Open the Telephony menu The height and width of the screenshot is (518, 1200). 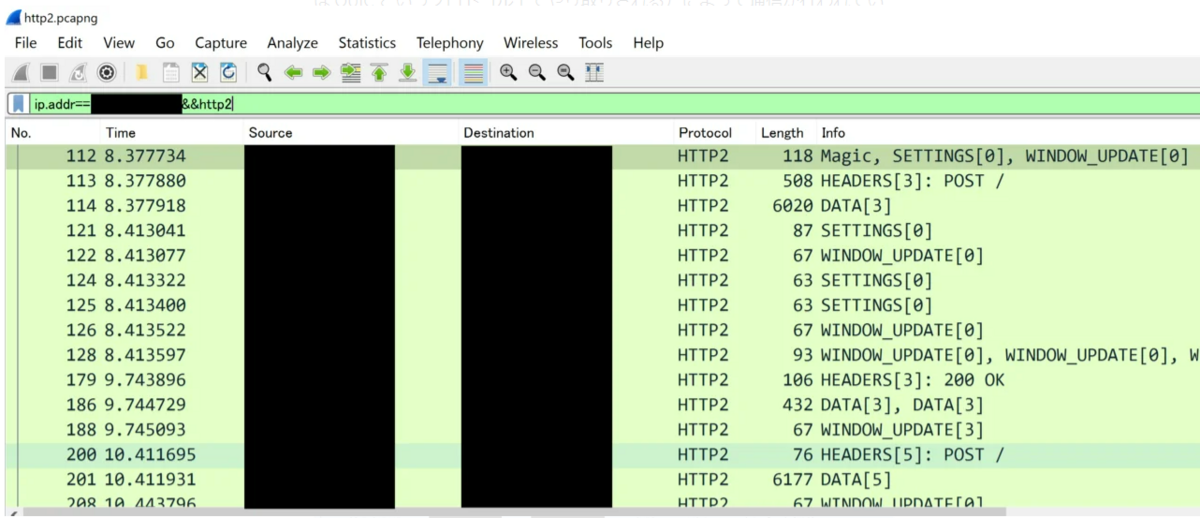[x=450, y=43]
